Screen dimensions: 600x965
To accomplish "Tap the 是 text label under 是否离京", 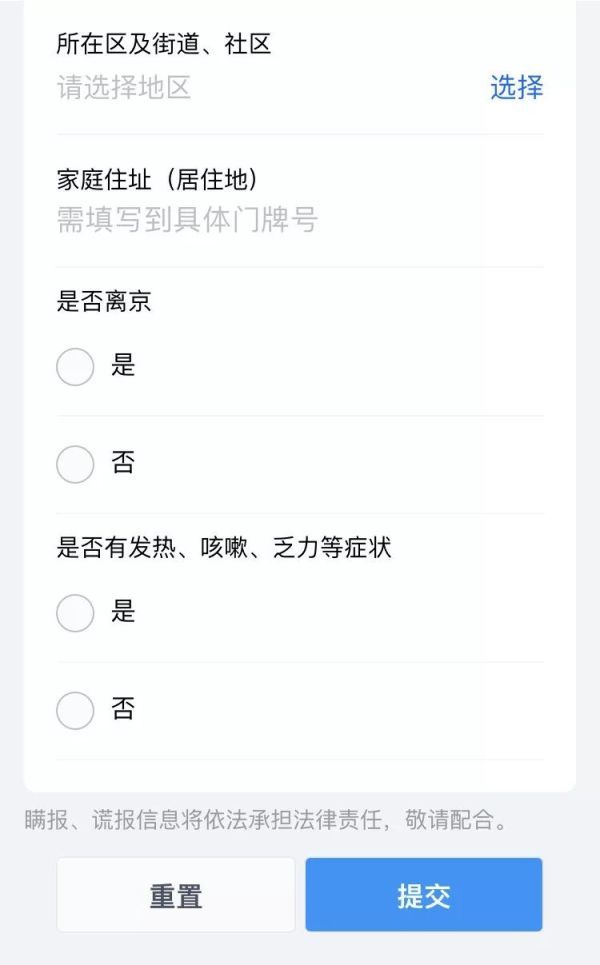I will tap(123, 365).
